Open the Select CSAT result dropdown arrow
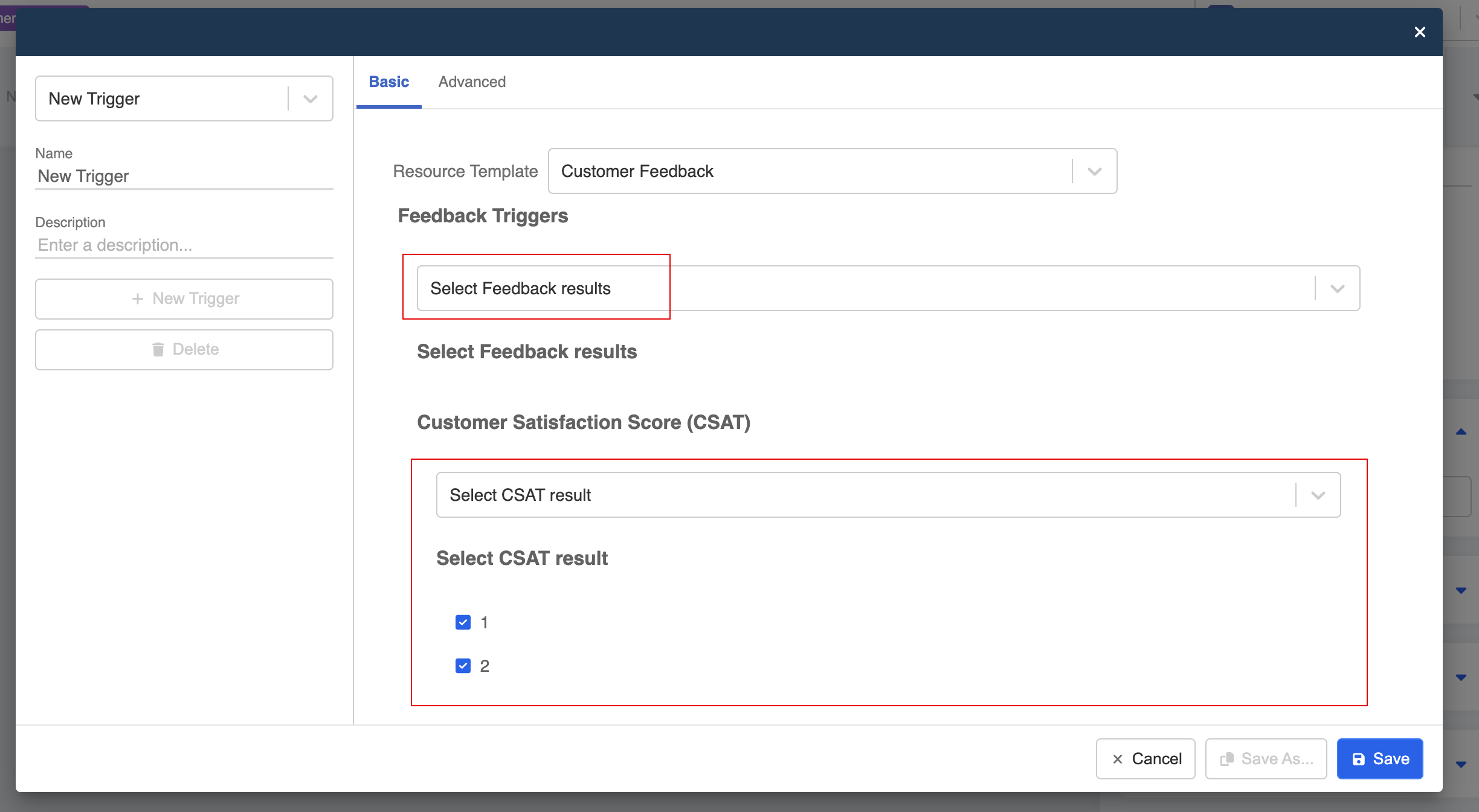The width and height of the screenshot is (1479, 812). 1318,495
